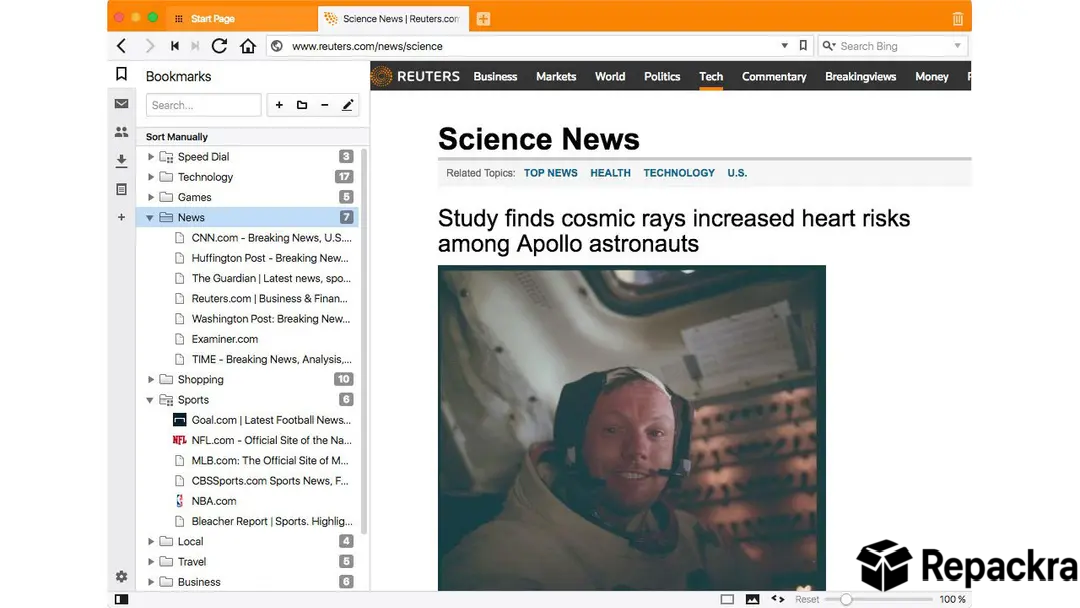Expand the Shopping folder
Image resolution: width=1080 pixels, height=608 pixels.
pyautogui.click(x=151, y=379)
